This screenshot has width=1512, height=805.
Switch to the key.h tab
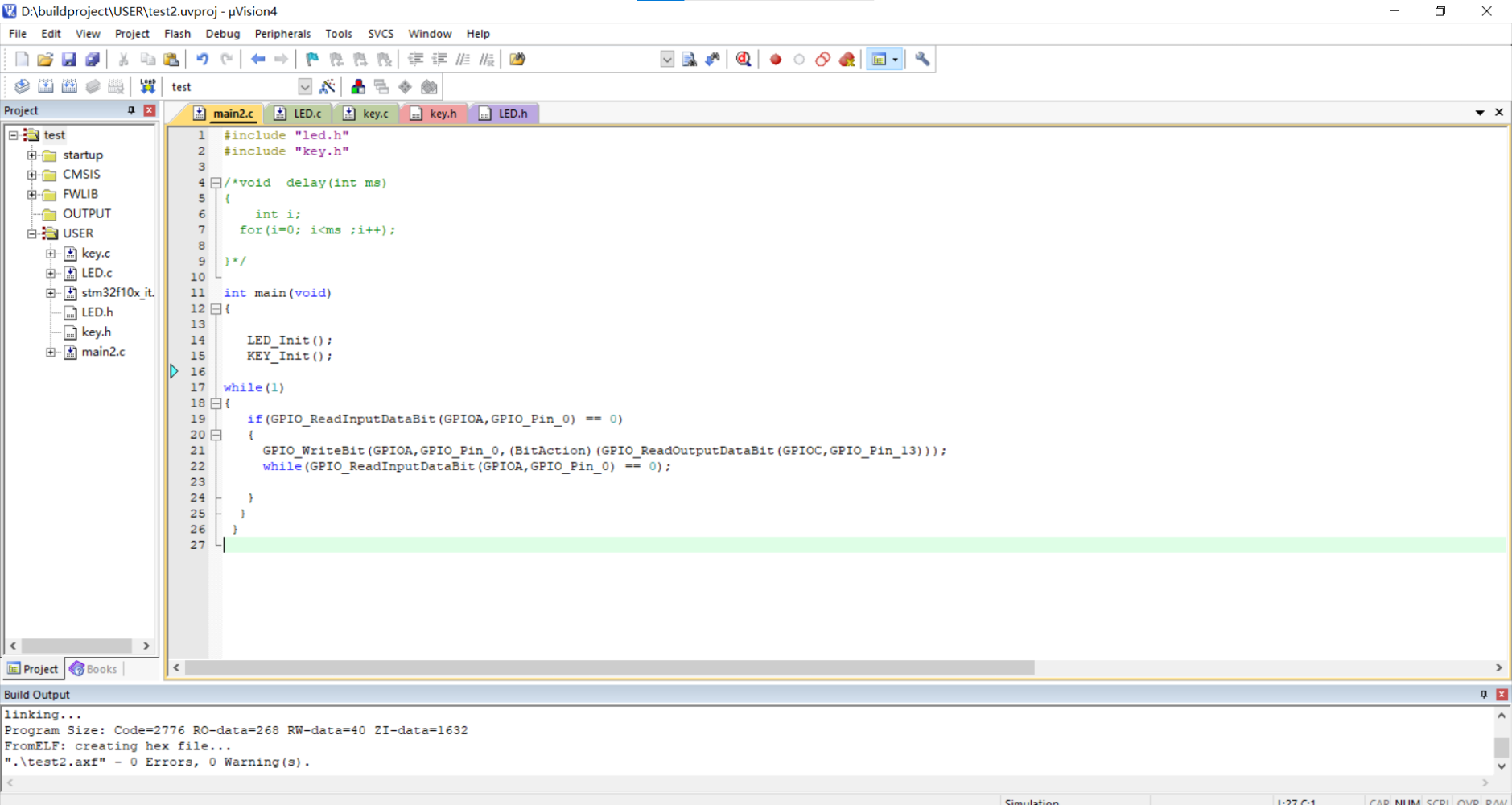(x=435, y=114)
